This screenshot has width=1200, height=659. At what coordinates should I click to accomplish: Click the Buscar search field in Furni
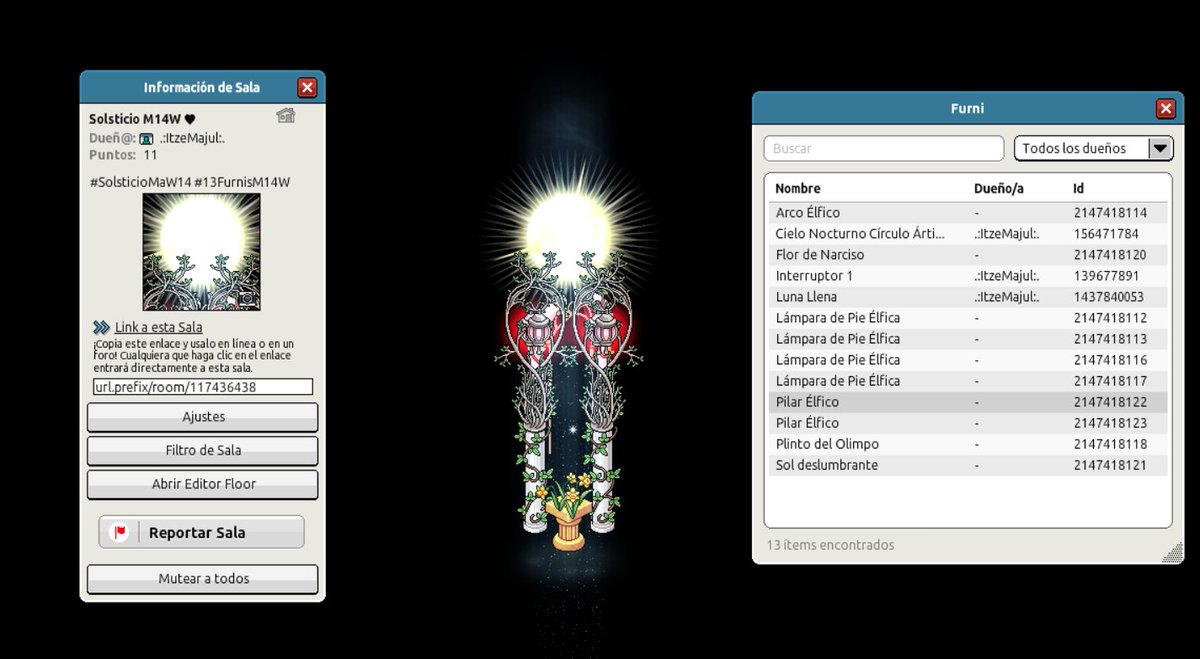point(884,148)
